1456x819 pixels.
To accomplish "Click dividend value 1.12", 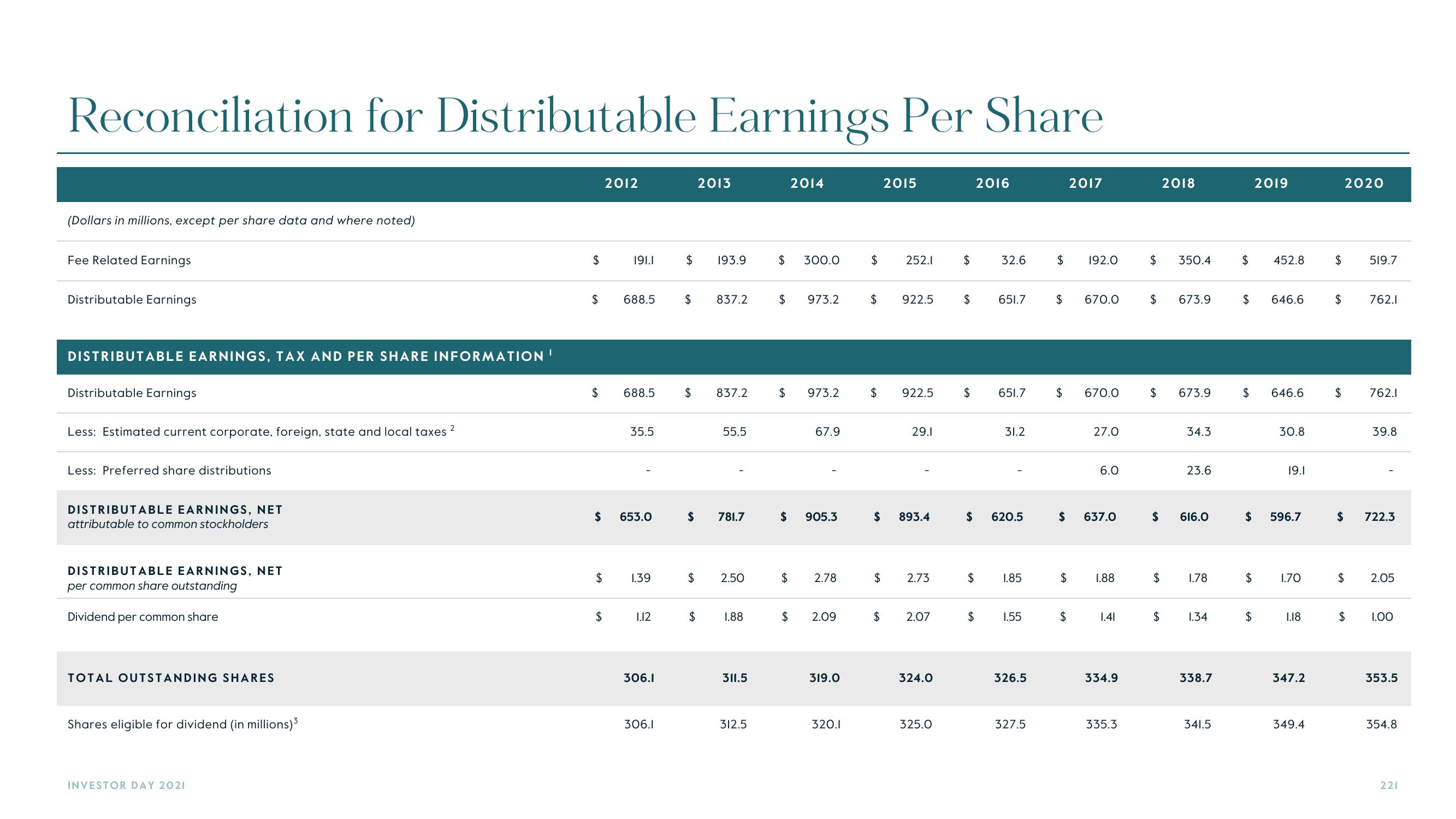I will [643, 616].
